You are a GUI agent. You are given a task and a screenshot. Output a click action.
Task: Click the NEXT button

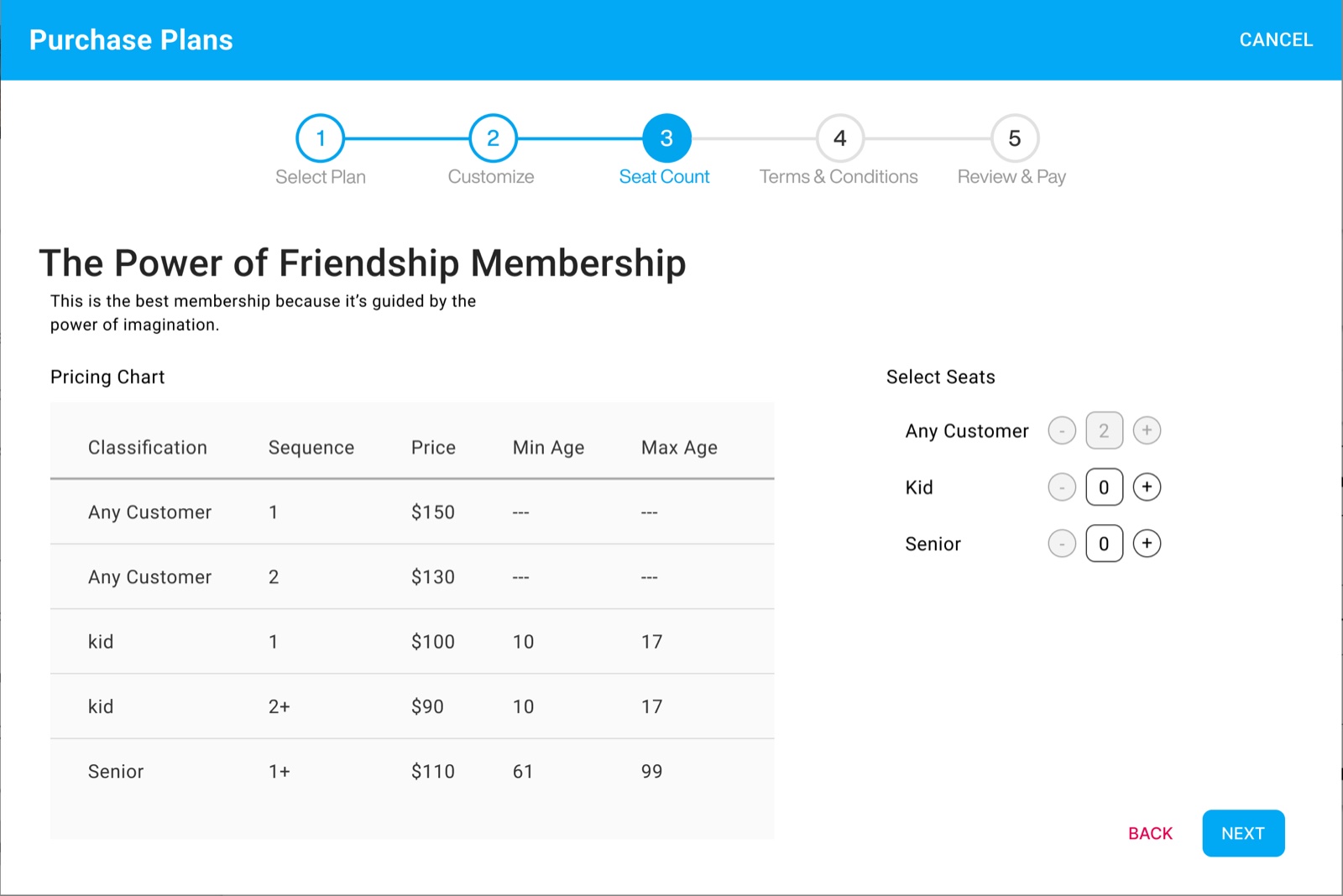click(1243, 833)
